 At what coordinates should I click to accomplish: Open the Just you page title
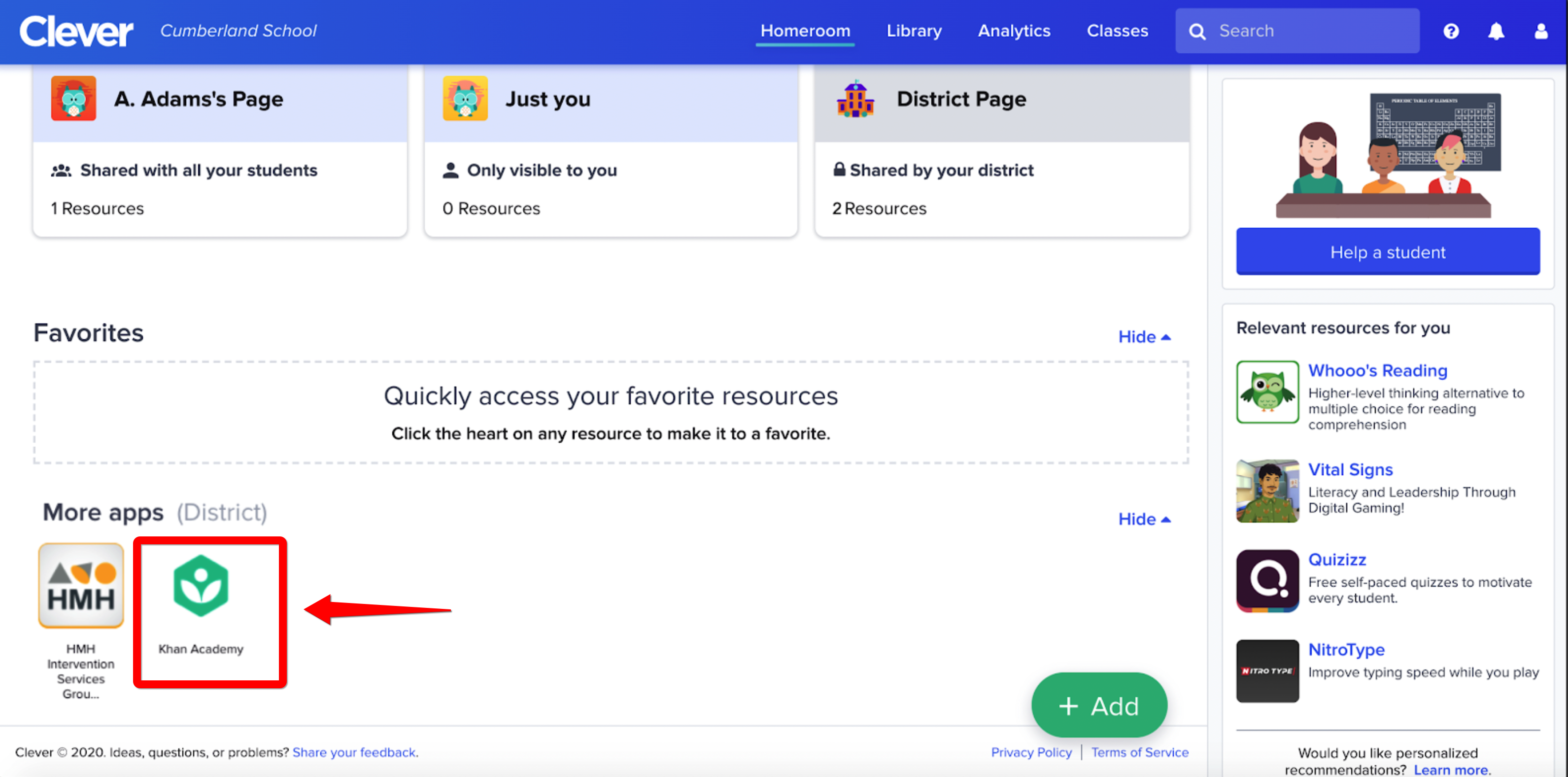click(x=548, y=99)
